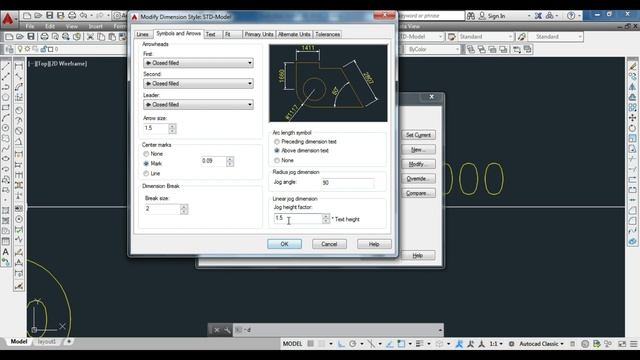
Task: Click the Open folder icon in quick access toolbar
Action: (x=38, y=16)
